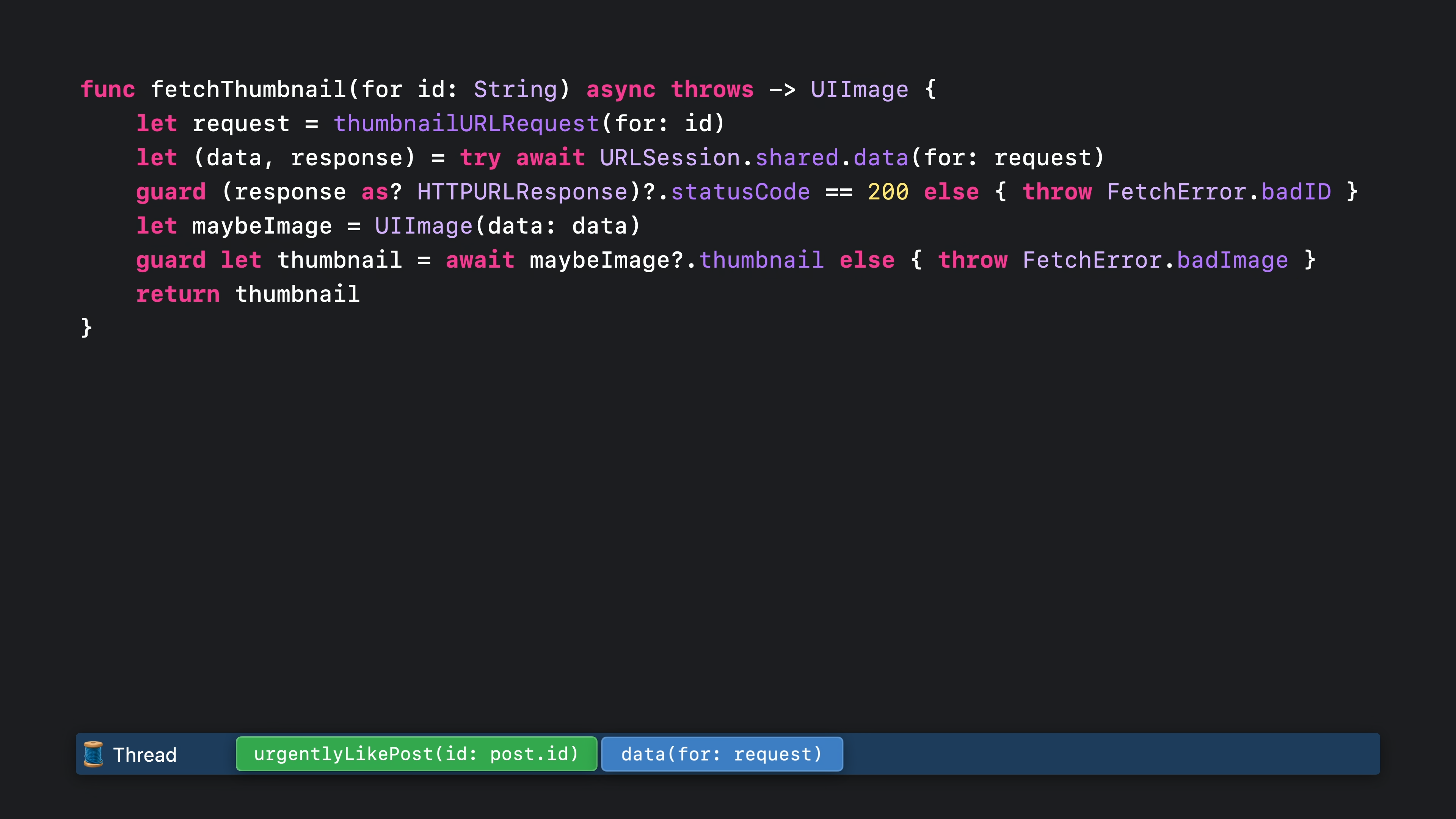Select the blue data(for: request) task block
Image resolution: width=1456 pixels, height=819 pixels.
(x=721, y=754)
